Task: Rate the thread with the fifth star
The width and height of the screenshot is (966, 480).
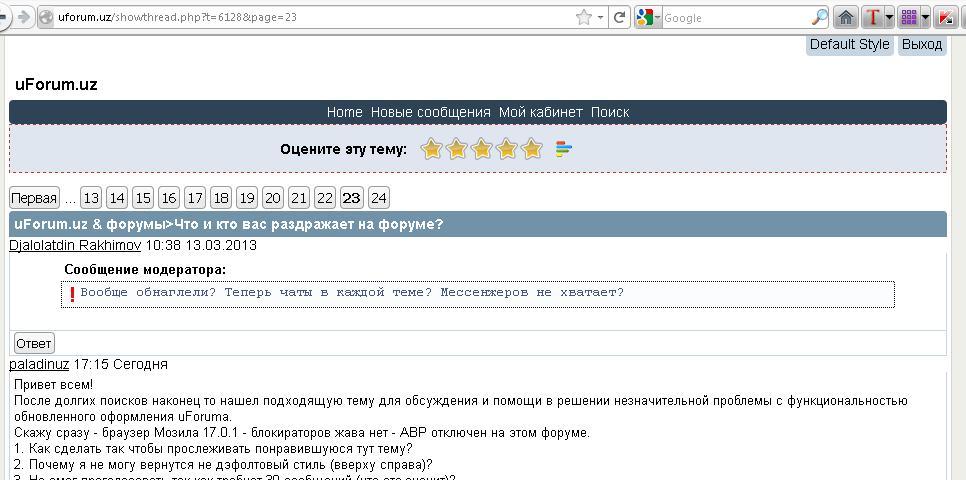Action: point(532,149)
